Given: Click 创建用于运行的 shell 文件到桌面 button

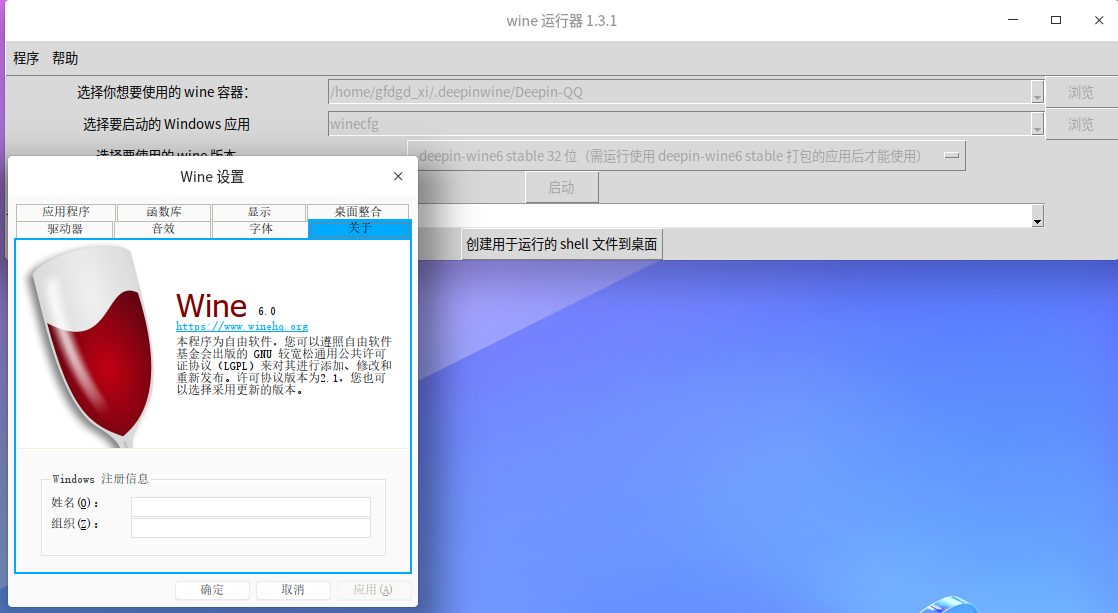Looking at the screenshot, I should (x=562, y=244).
